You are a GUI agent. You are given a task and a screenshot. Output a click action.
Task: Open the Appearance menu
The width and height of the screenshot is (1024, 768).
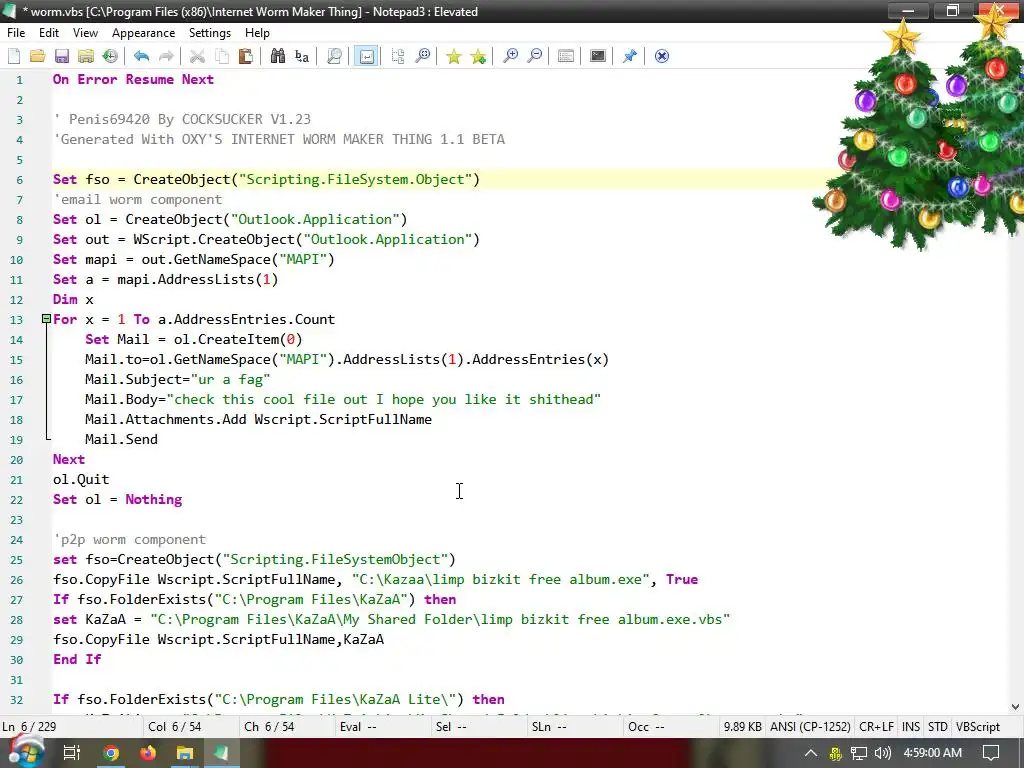tap(143, 33)
